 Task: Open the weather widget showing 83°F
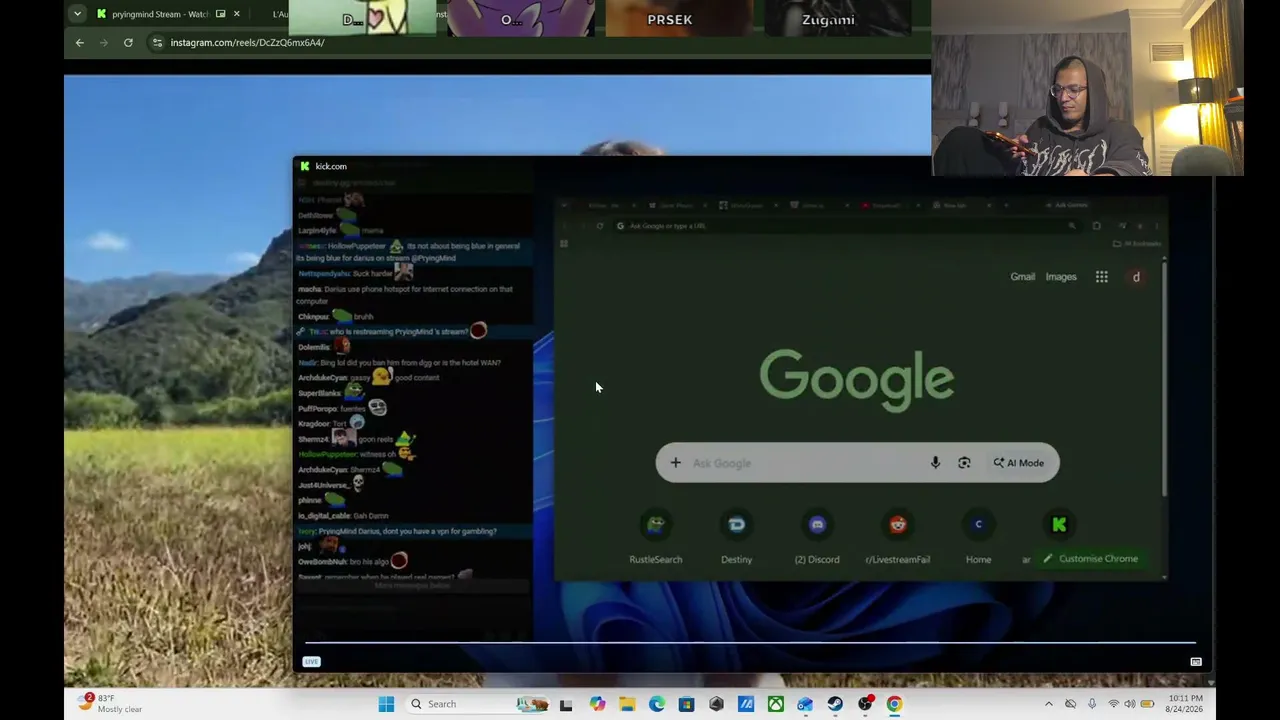110,703
